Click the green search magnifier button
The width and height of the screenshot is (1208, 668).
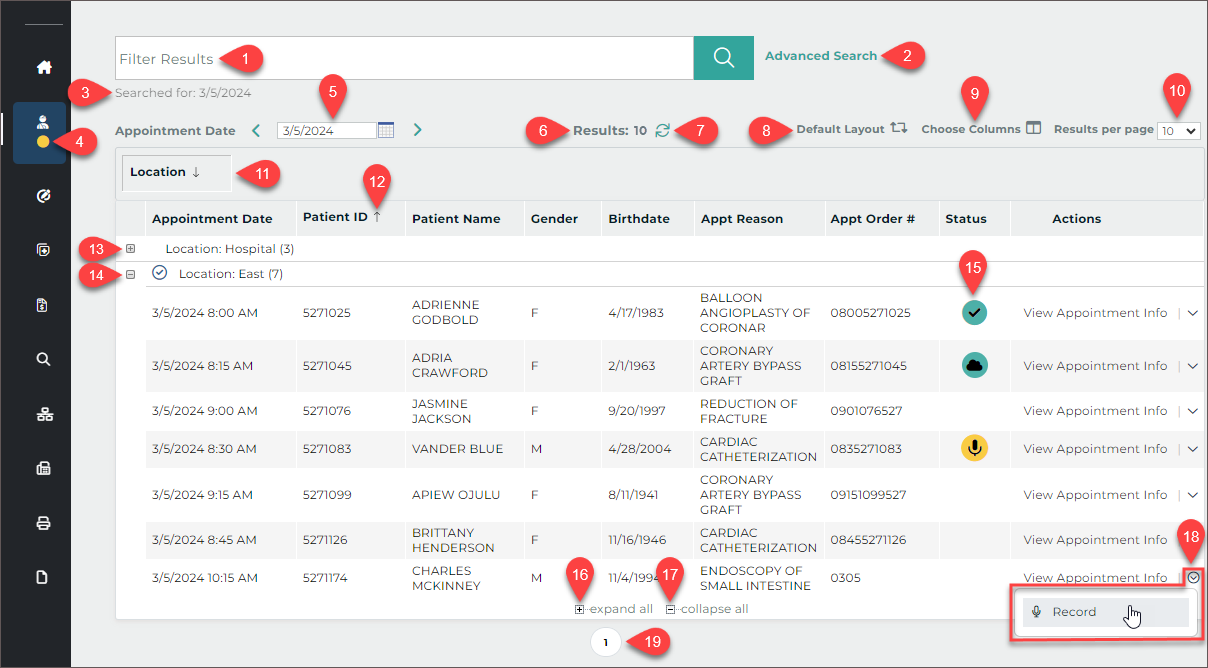[723, 58]
